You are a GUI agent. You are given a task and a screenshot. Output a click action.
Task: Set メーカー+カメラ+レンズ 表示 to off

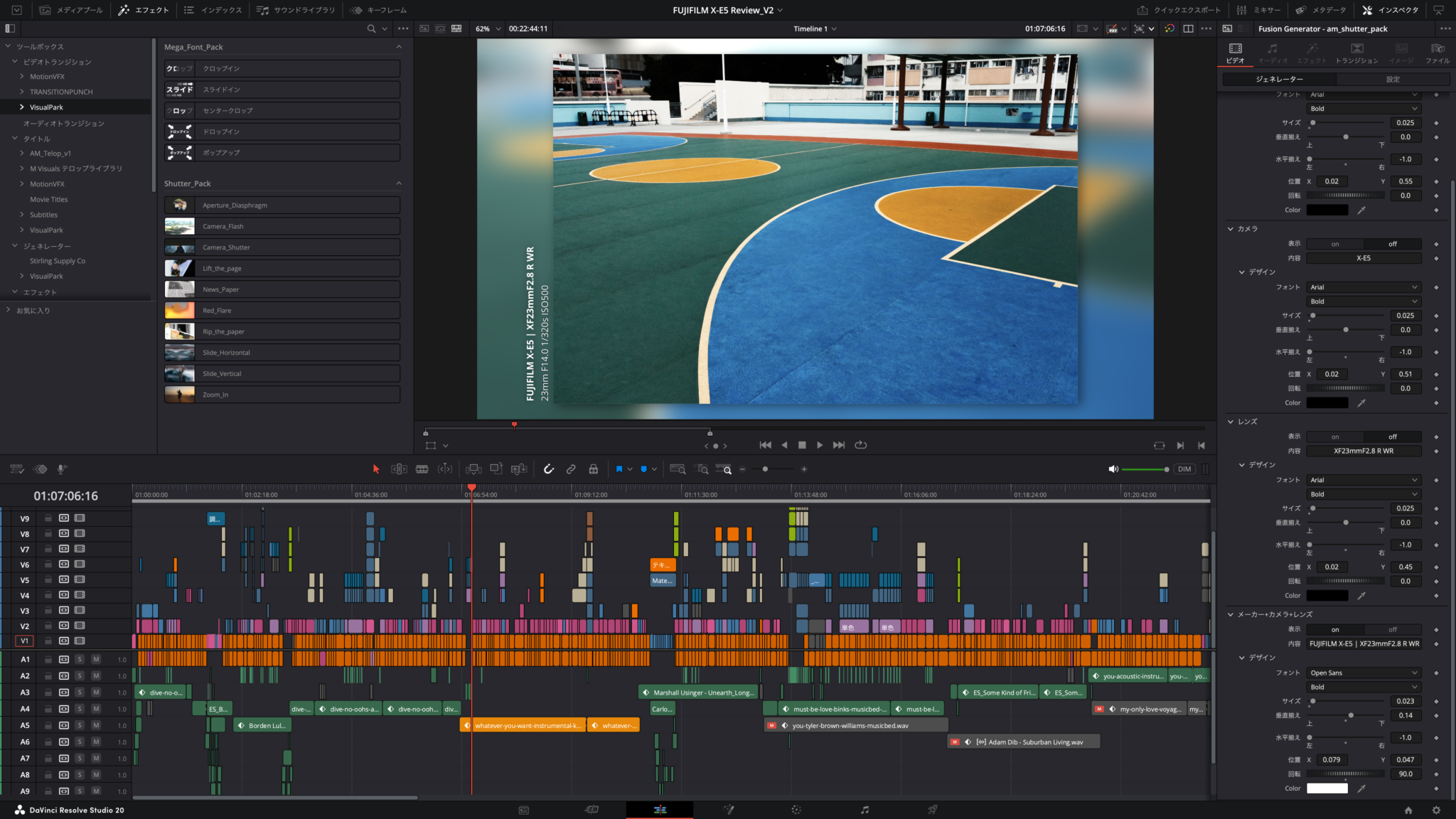(1393, 629)
